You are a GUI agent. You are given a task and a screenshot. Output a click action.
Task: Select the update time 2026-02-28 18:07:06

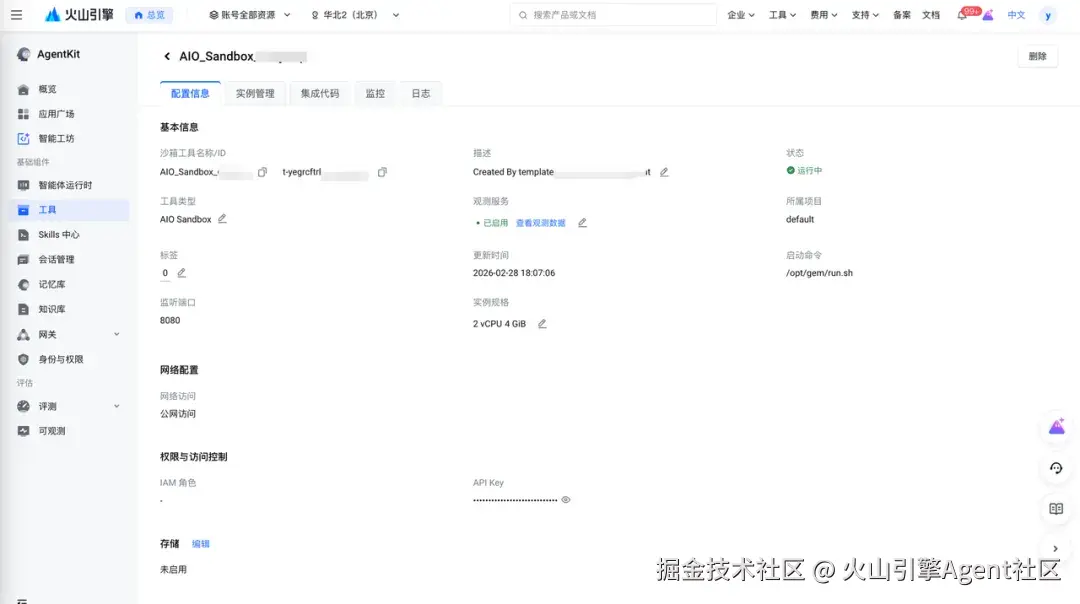coord(514,273)
